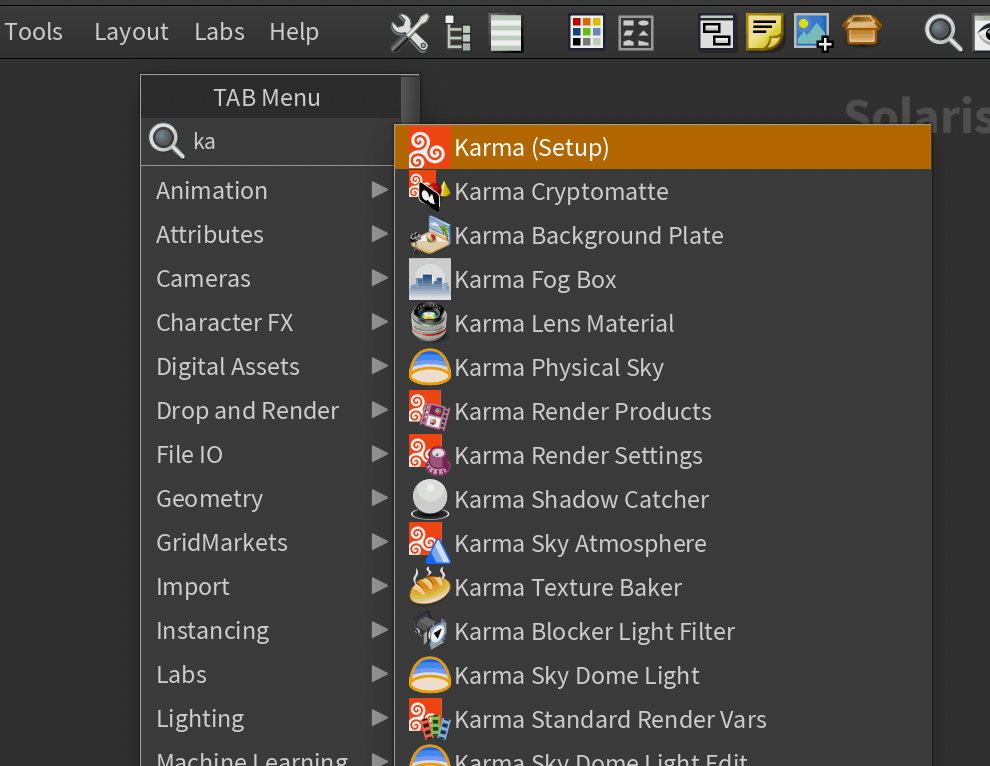
Task: Click the Karma Shadow Catcher sphere icon
Action: (x=429, y=499)
